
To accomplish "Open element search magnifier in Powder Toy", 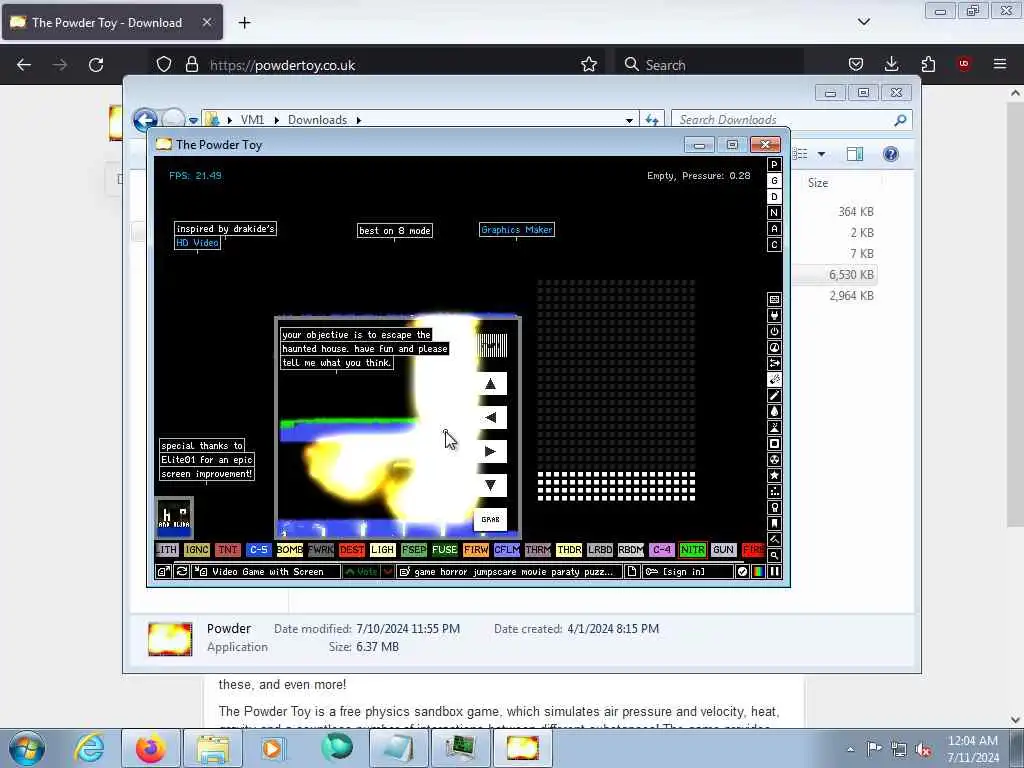I will [774, 555].
